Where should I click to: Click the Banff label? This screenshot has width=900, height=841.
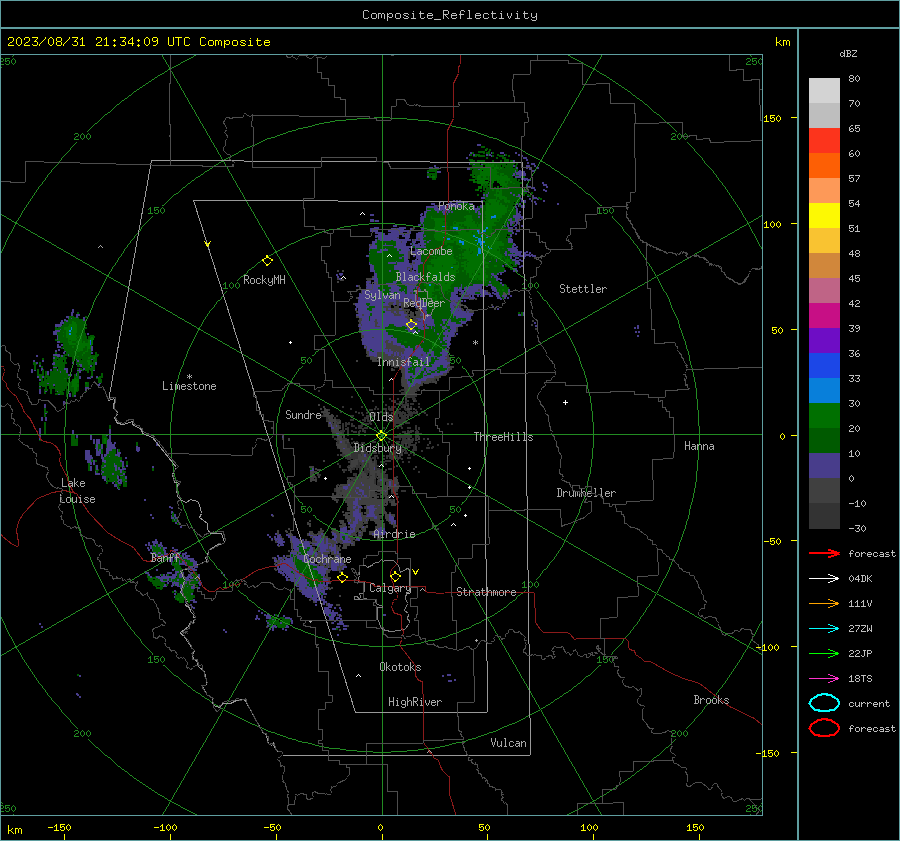pyautogui.click(x=165, y=558)
